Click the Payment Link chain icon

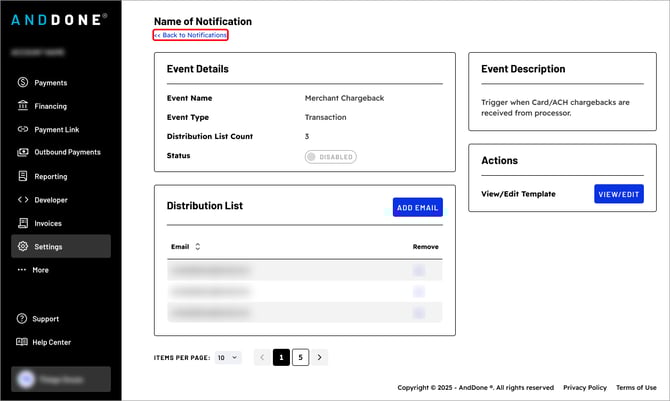pyautogui.click(x=23, y=129)
